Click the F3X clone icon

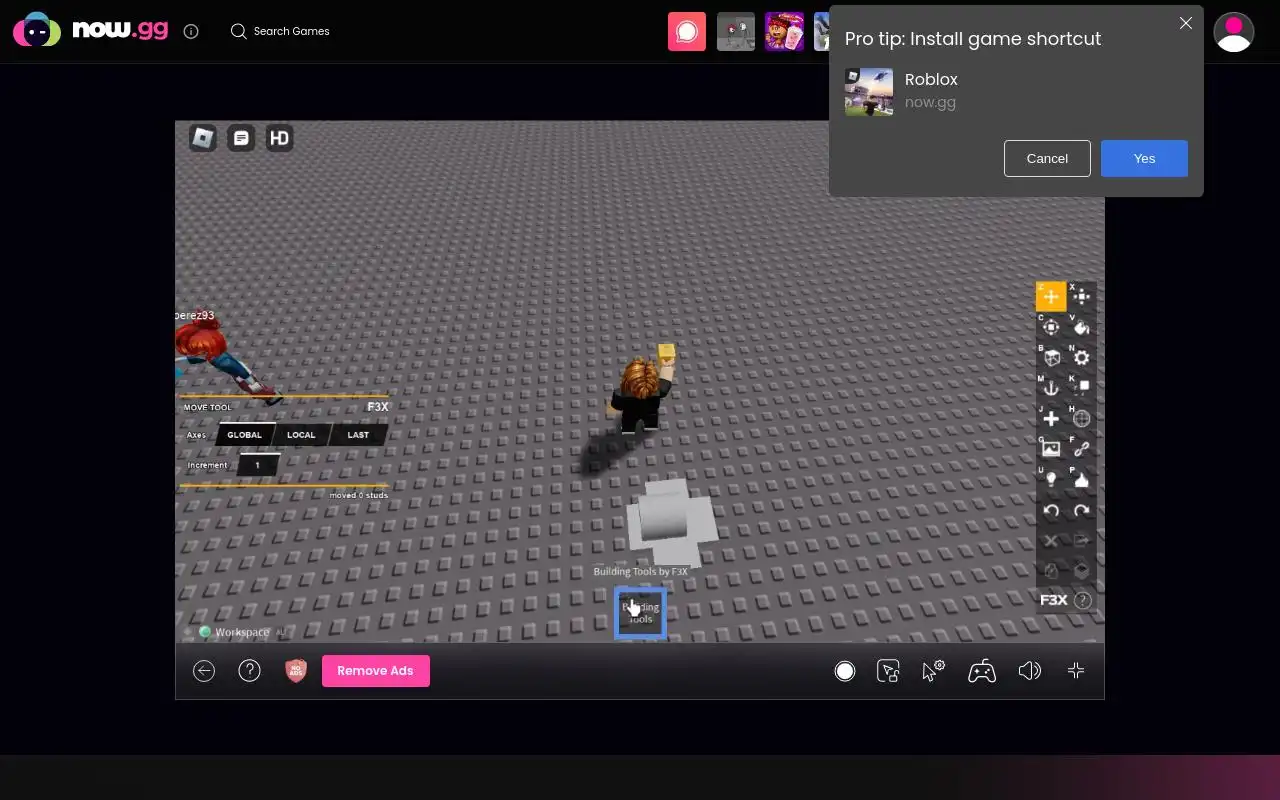1051,571
